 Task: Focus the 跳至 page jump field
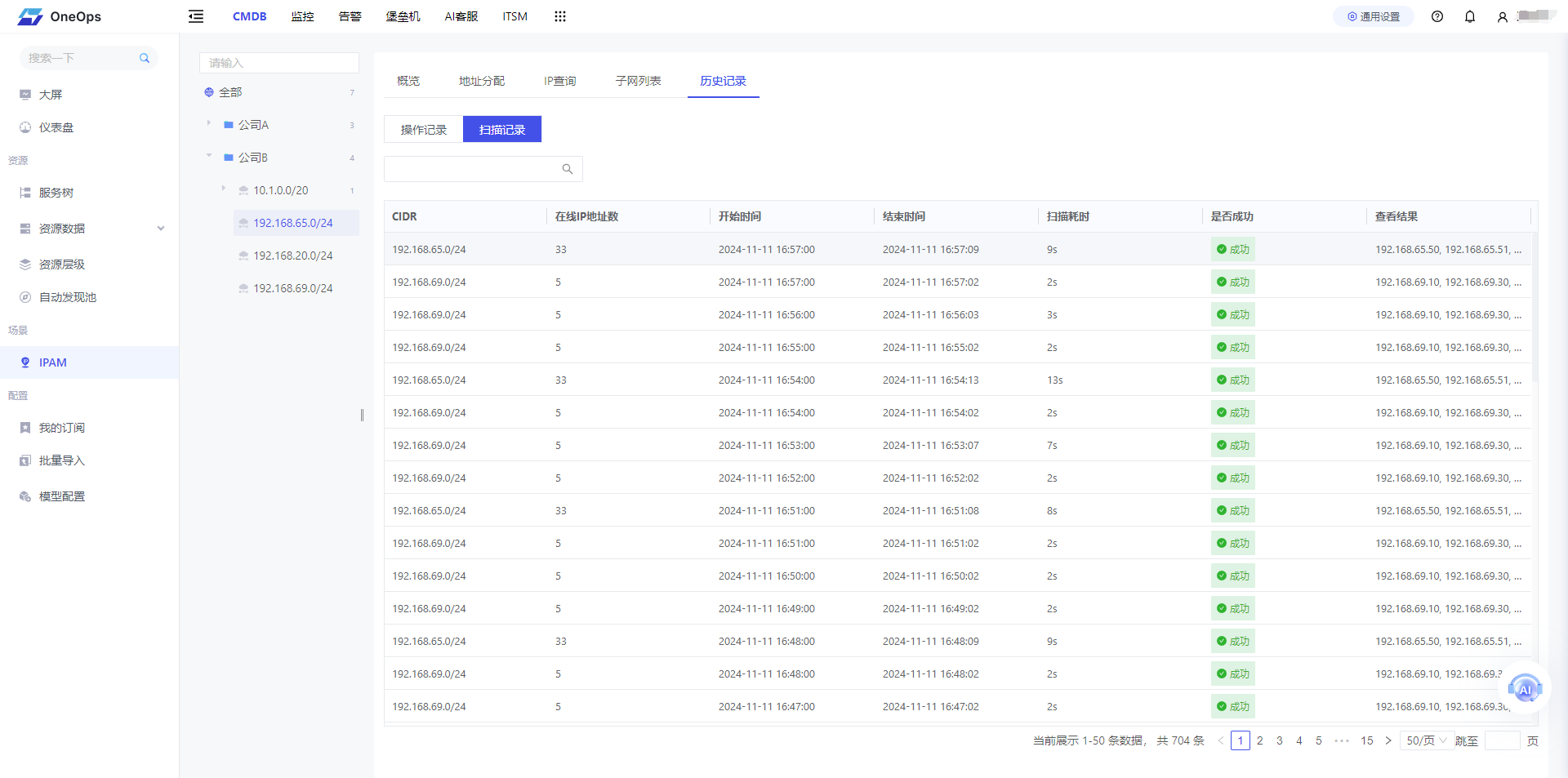(1503, 740)
